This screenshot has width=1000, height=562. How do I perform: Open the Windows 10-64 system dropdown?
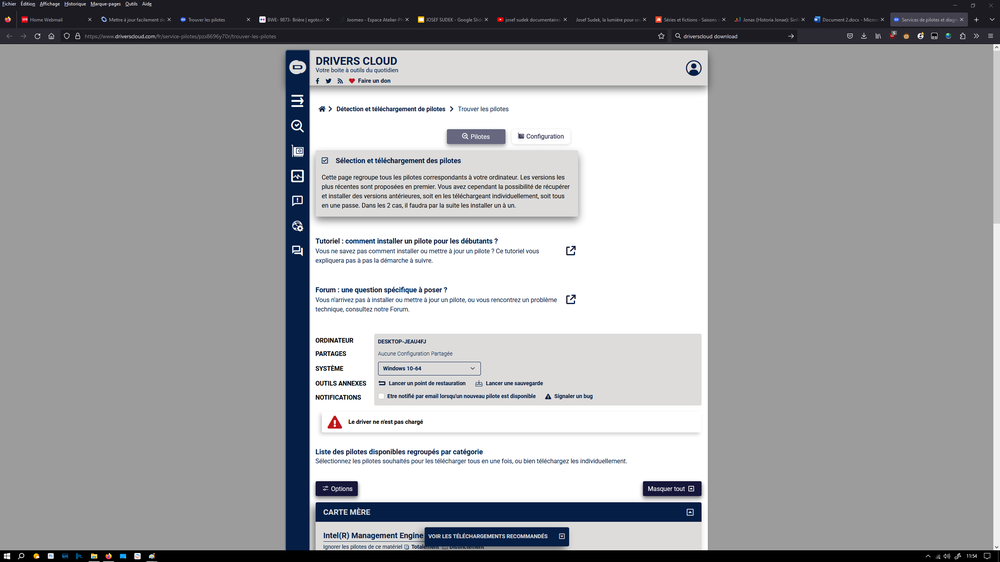pyautogui.click(x=428, y=368)
